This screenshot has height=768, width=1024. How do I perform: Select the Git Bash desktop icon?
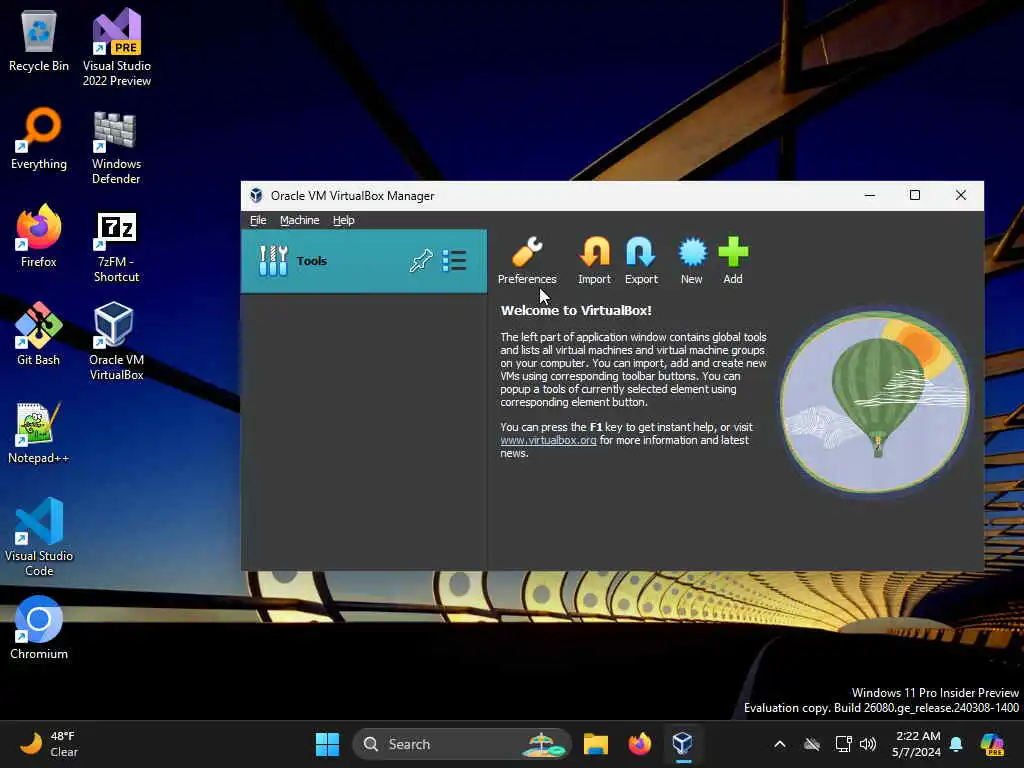(x=39, y=334)
